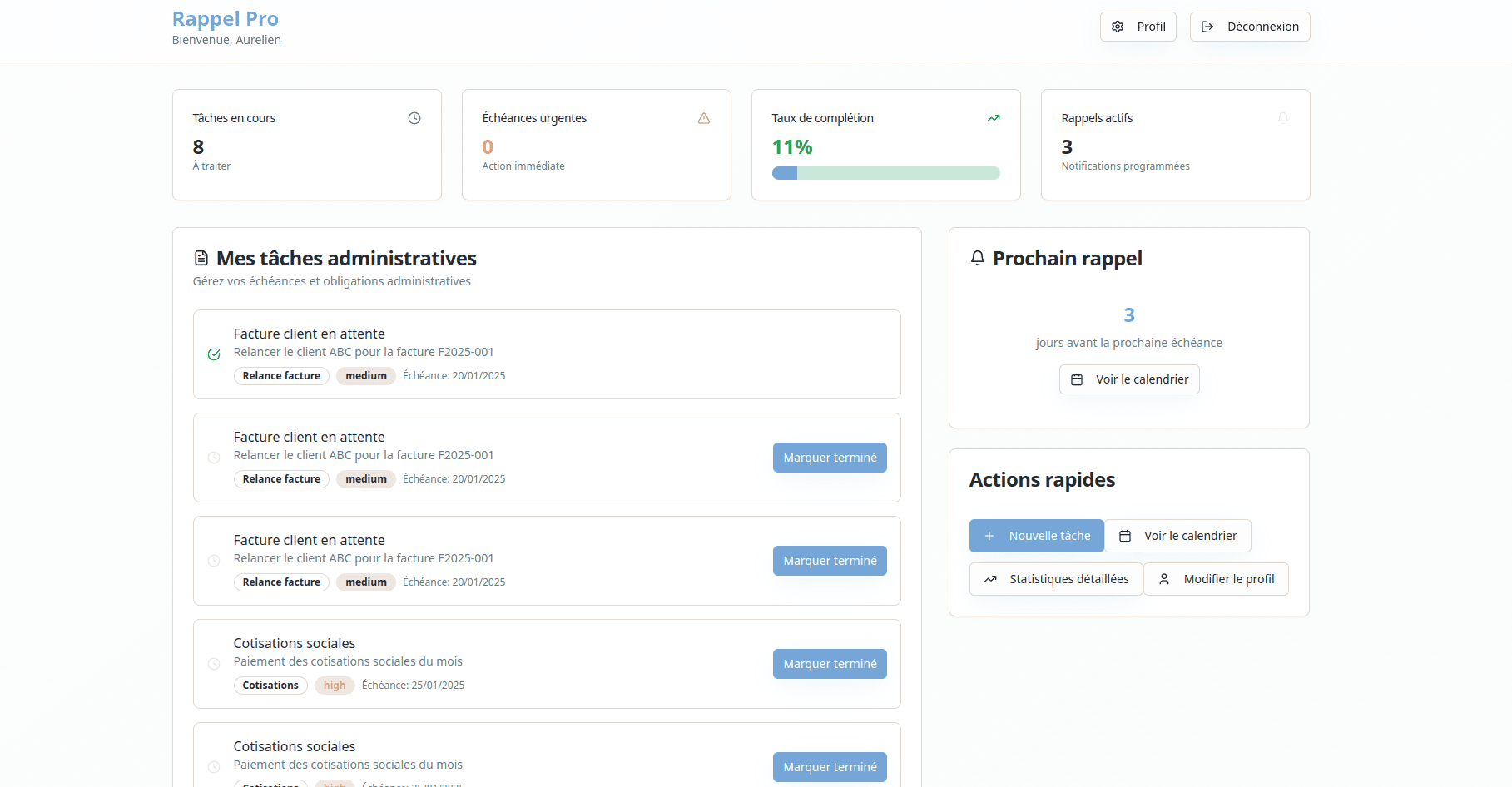Click the bell icon in Rappels actifs card
This screenshot has height=787, width=1512.
tap(1283, 118)
